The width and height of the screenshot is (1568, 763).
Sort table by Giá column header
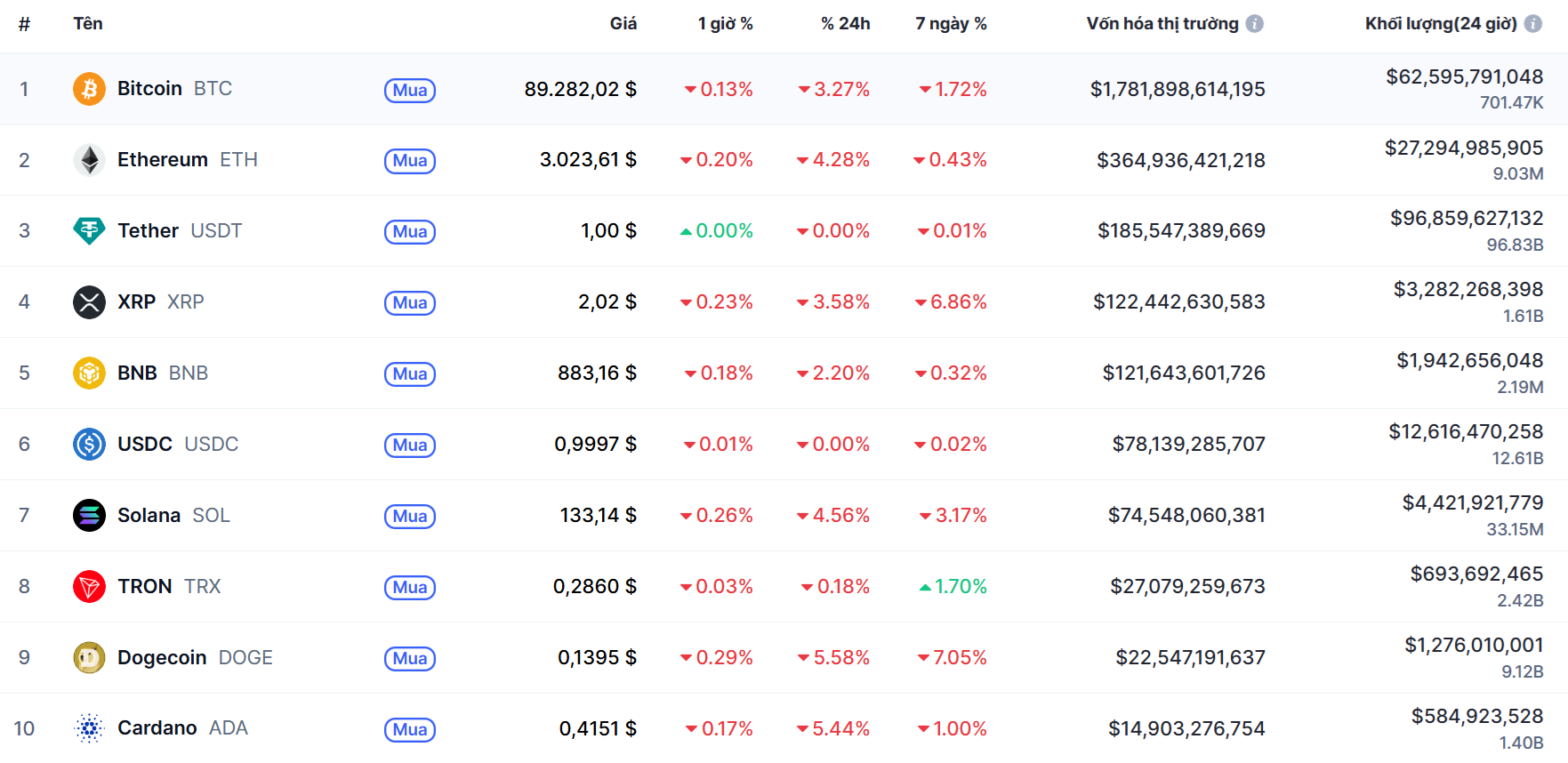(x=623, y=24)
